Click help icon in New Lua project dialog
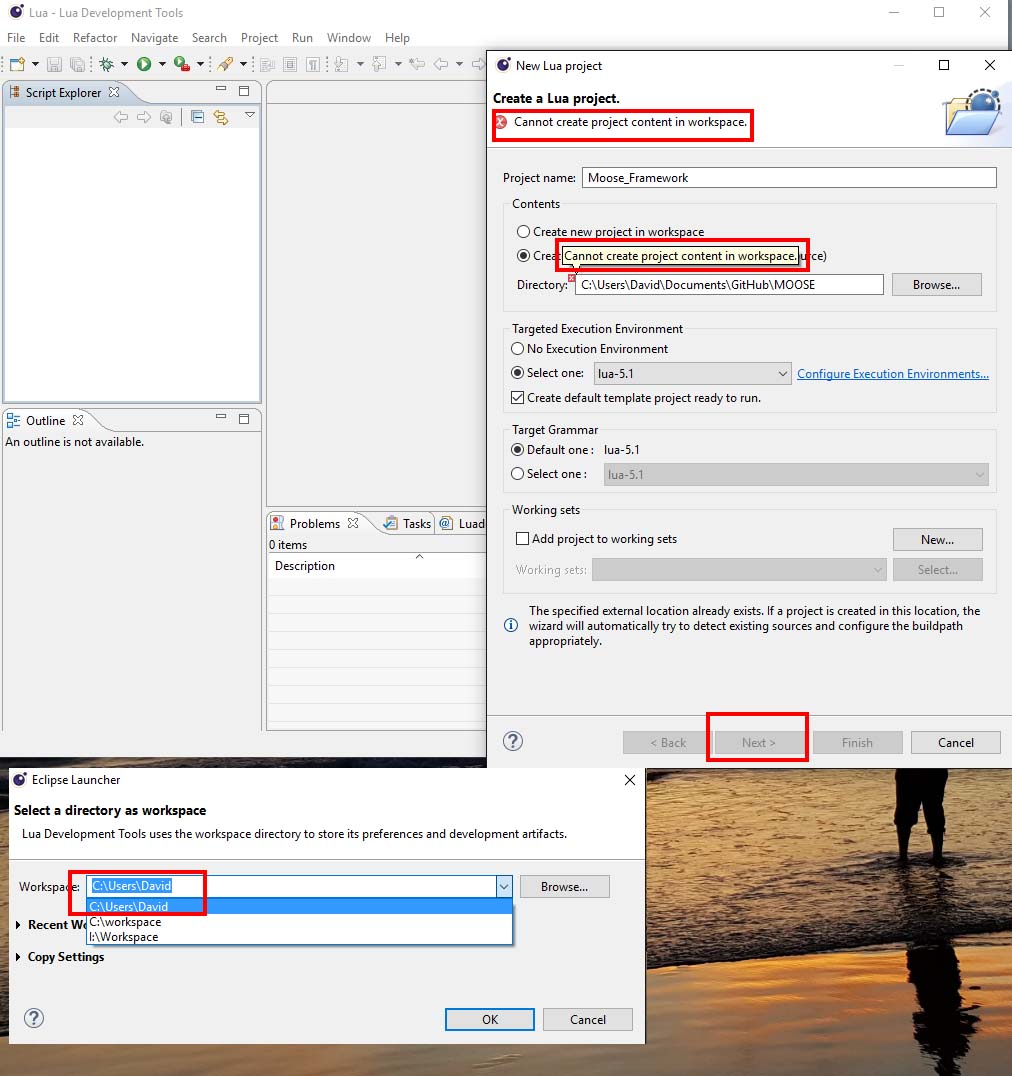 click(x=513, y=741)
